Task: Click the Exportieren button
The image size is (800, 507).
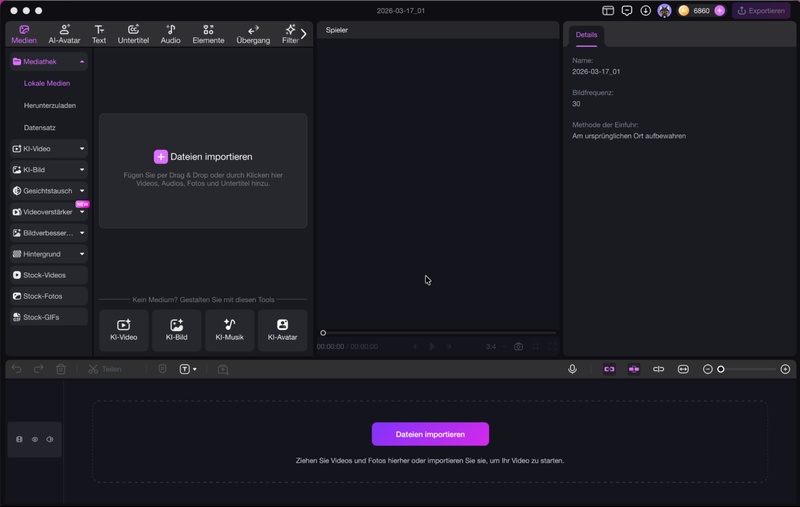Action: 761,10
